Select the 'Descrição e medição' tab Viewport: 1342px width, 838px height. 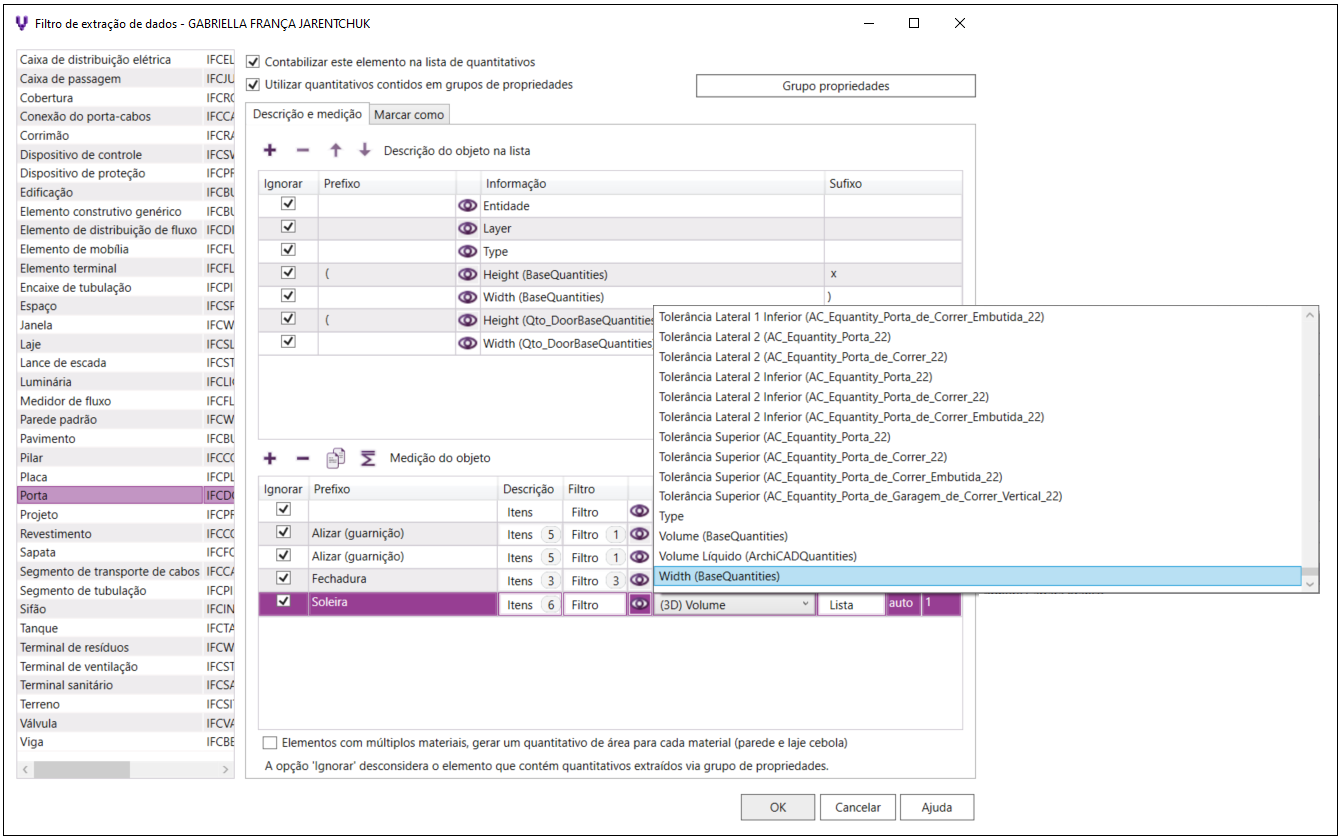[x=307, y=115]
